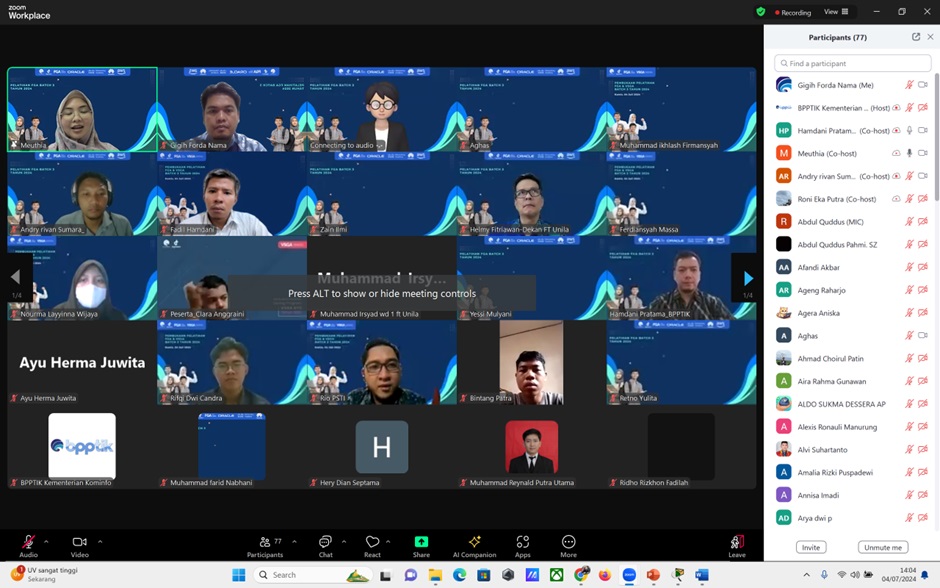Click the Unmute me button

pos(882,547)
